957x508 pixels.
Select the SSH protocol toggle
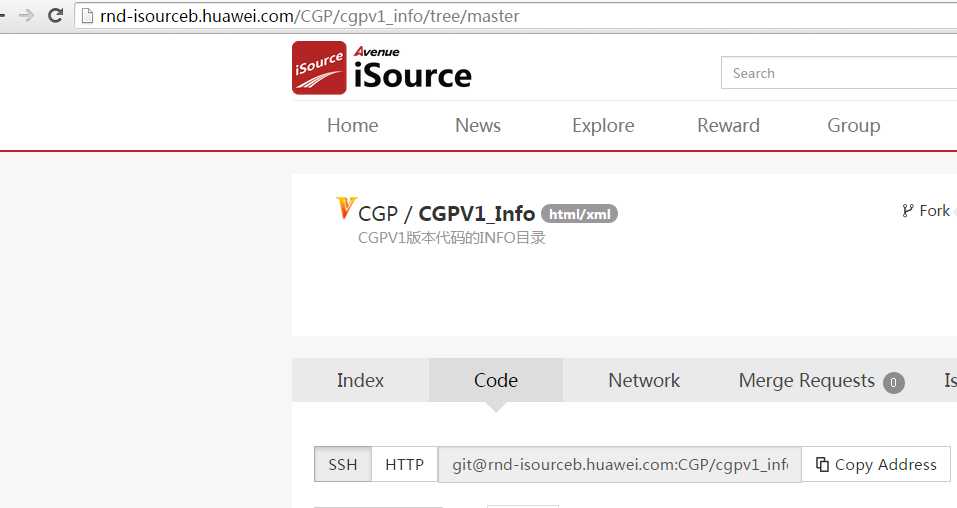(x=343, y=465)
